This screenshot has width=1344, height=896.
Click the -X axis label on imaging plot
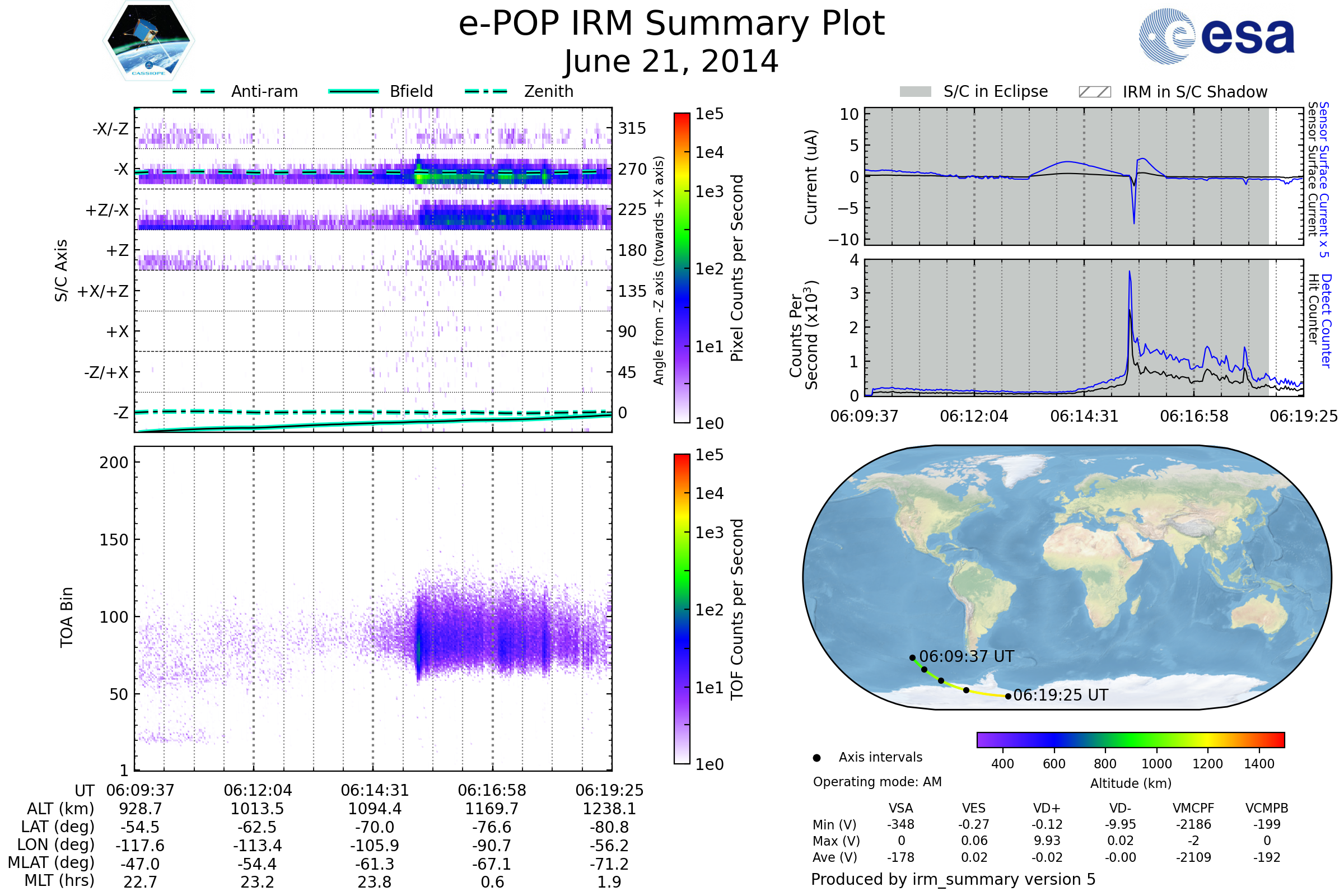tap(120, 170)
